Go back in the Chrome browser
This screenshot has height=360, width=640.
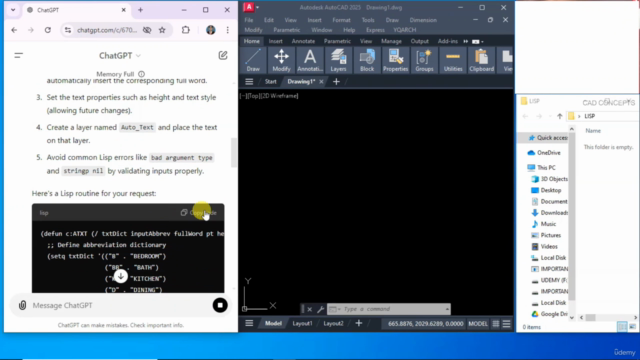[x=14, y=30]
